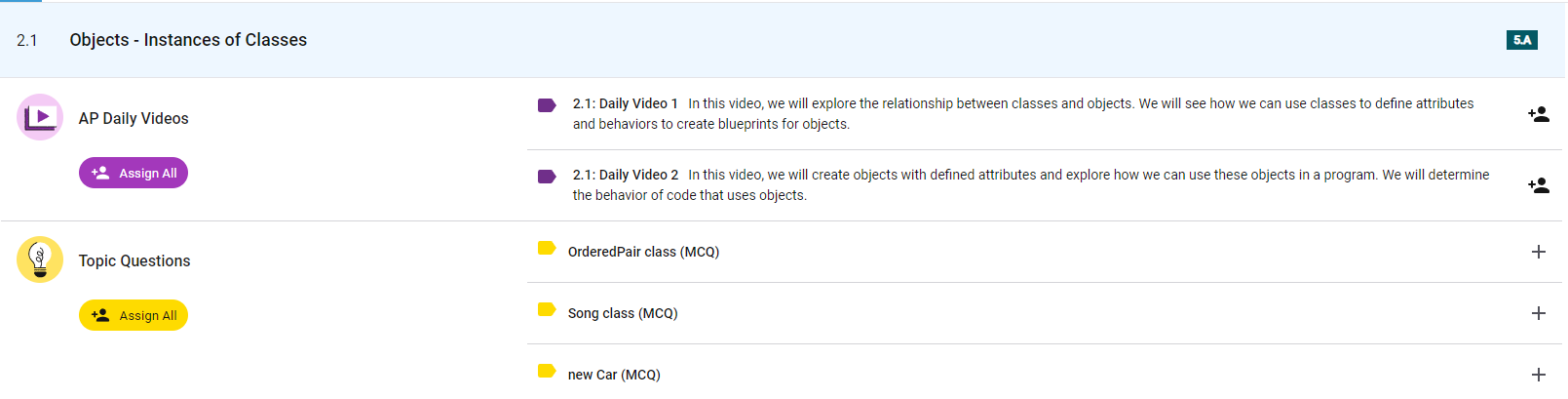Expand OrderedPair class question with plus icon

coord(1539,252)
